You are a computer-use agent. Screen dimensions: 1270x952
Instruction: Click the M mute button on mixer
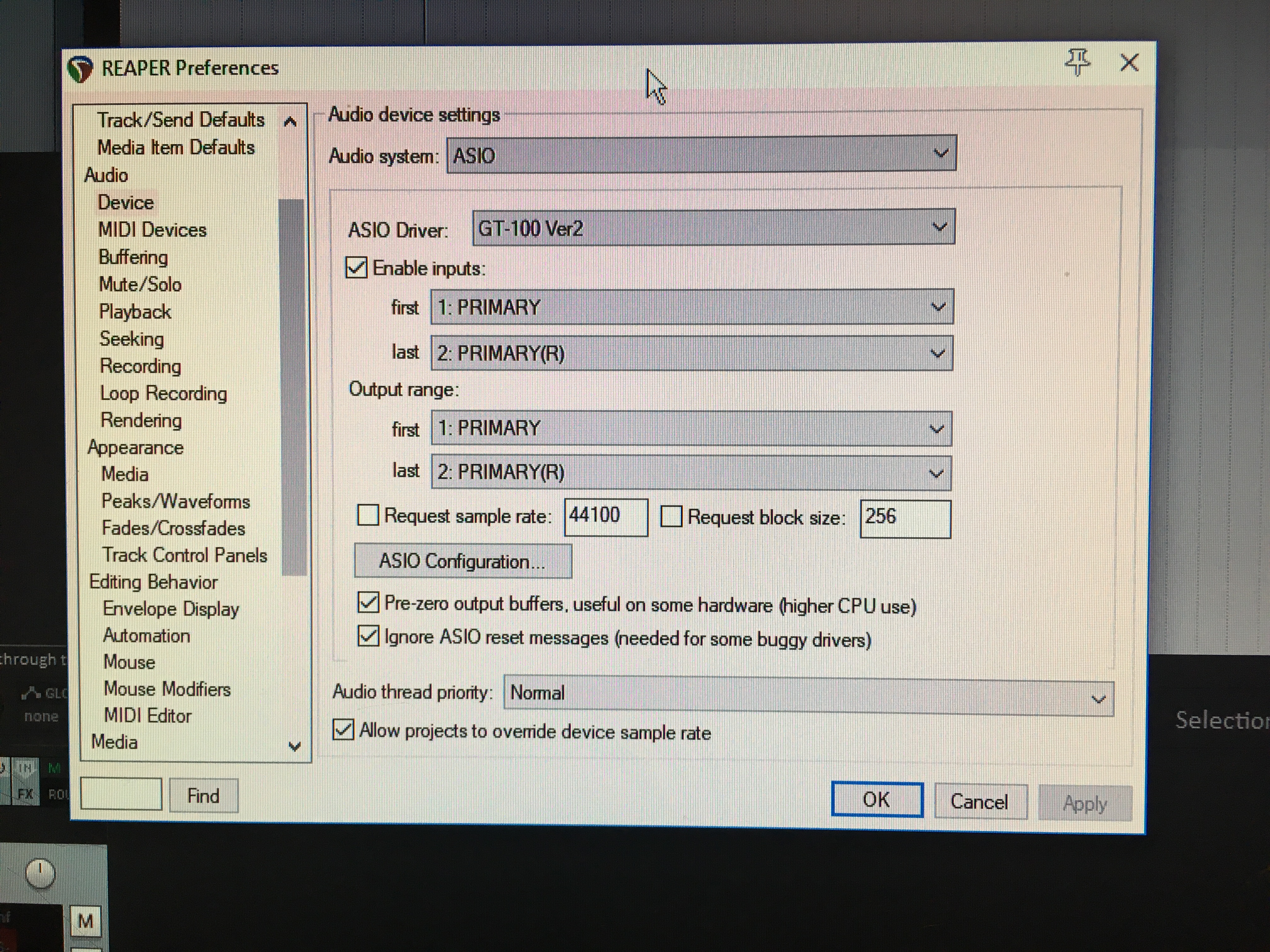click(x=86, y=921)
